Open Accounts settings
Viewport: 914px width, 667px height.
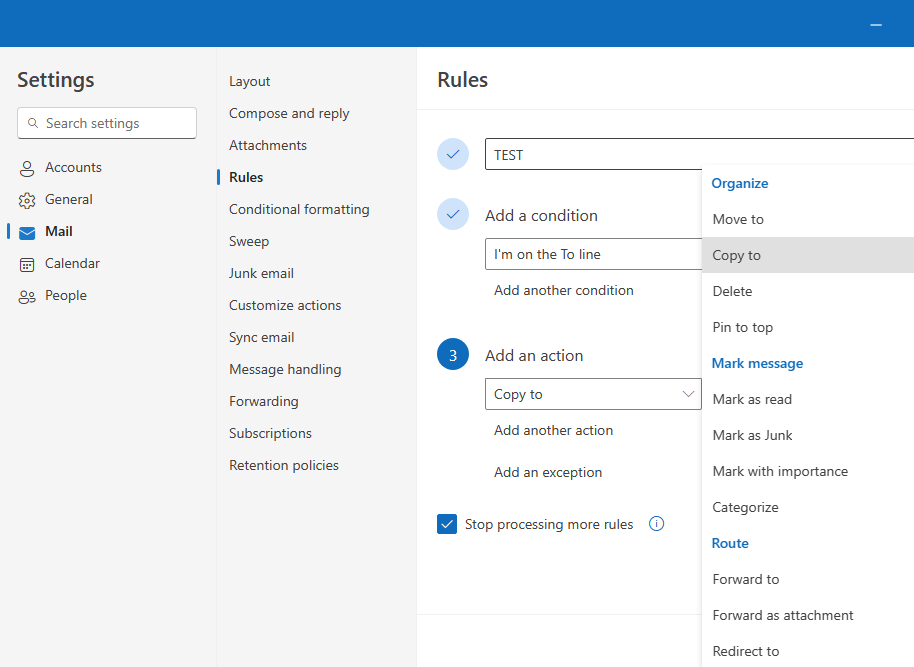coord(73,167)
